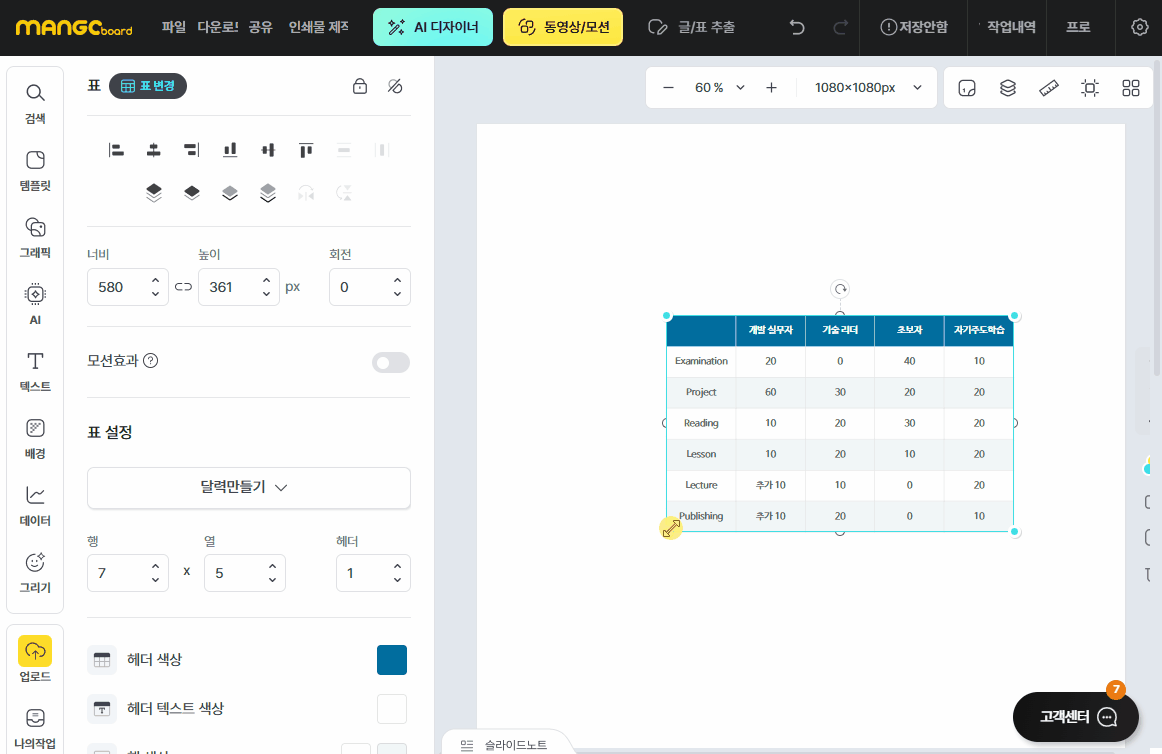
Task: Select the 텍스트 text tool
Action: coord(35,372)
